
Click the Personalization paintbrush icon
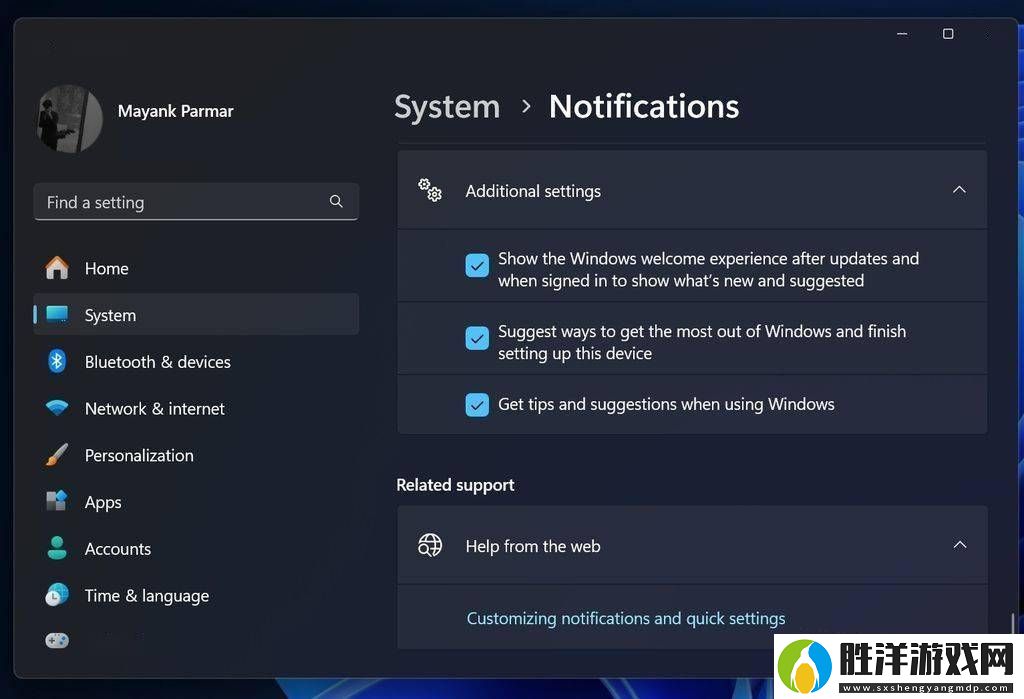pyautogui.click(x=57, y=455)
